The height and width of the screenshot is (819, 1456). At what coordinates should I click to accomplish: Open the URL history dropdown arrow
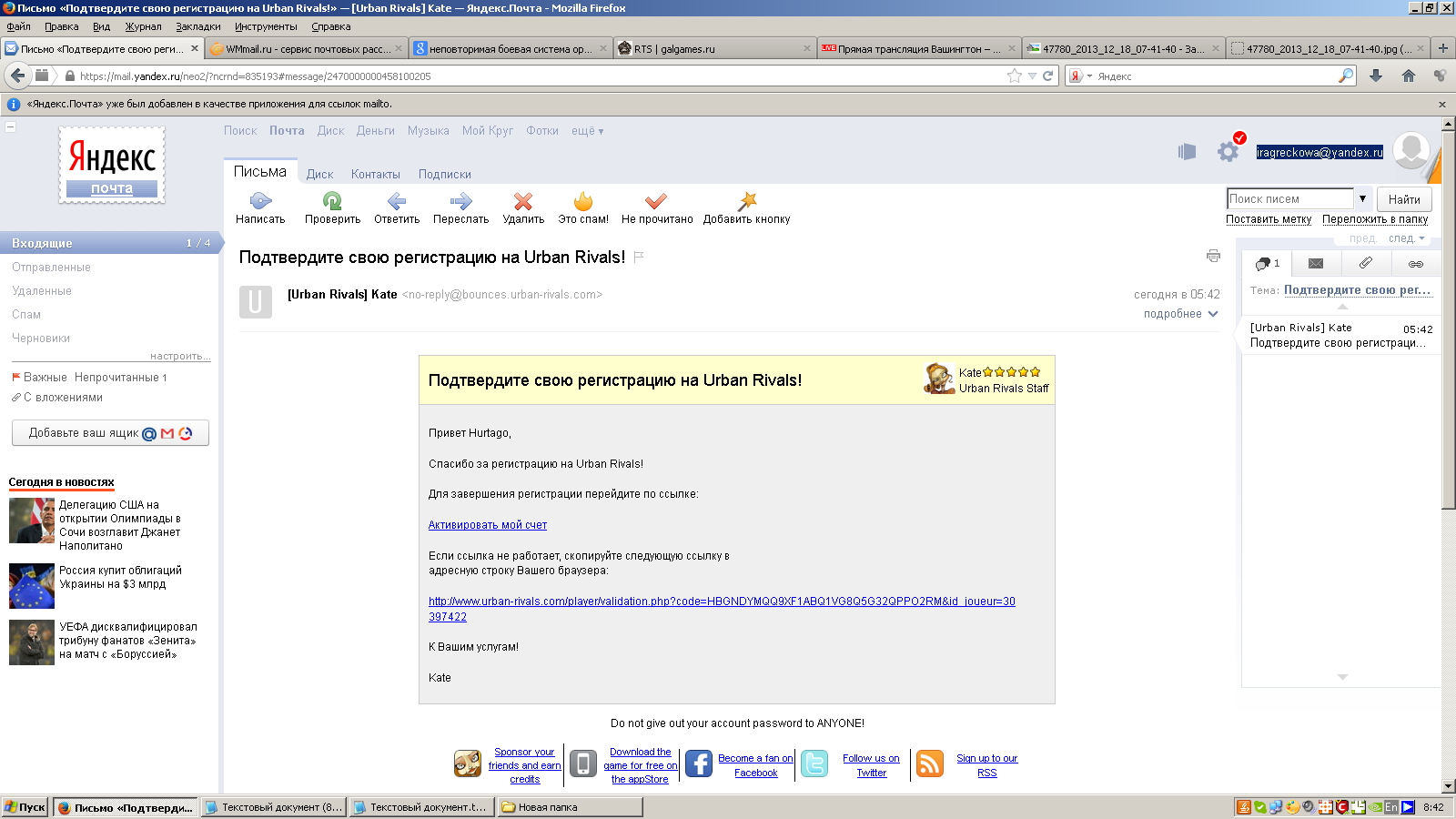pos(1032,76)
